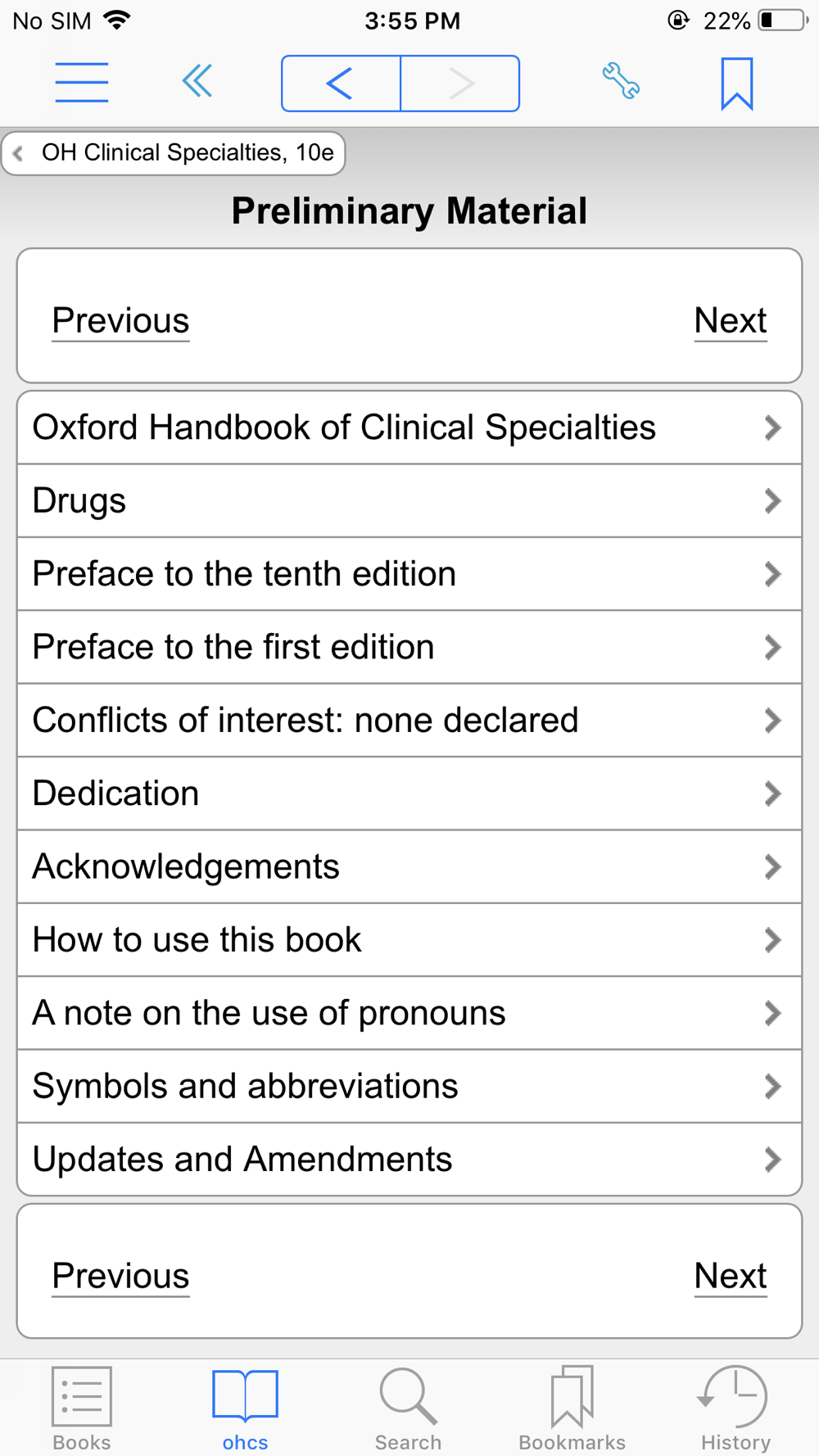Open Updates and Amendments entry
Viewport: 819px width, 1456px height.
click(409, 1159)
